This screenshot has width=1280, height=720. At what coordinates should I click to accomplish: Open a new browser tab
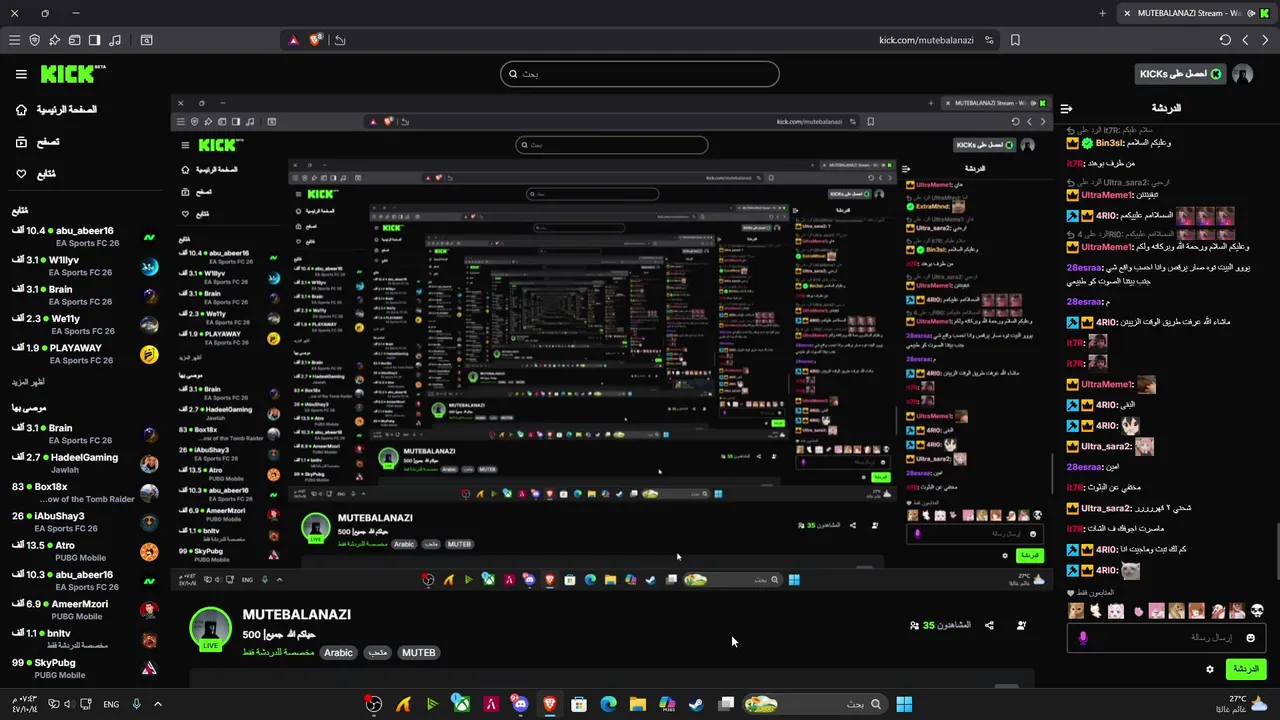(x=1103, y=13)
